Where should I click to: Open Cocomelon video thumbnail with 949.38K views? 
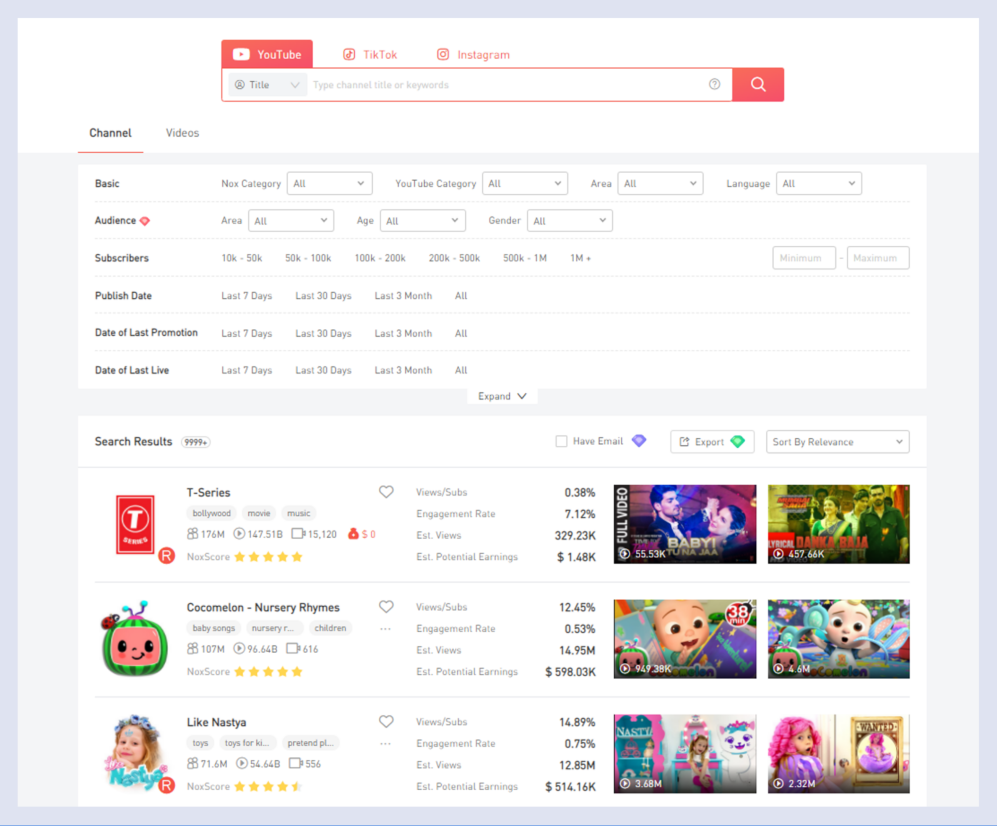[685, 638]
